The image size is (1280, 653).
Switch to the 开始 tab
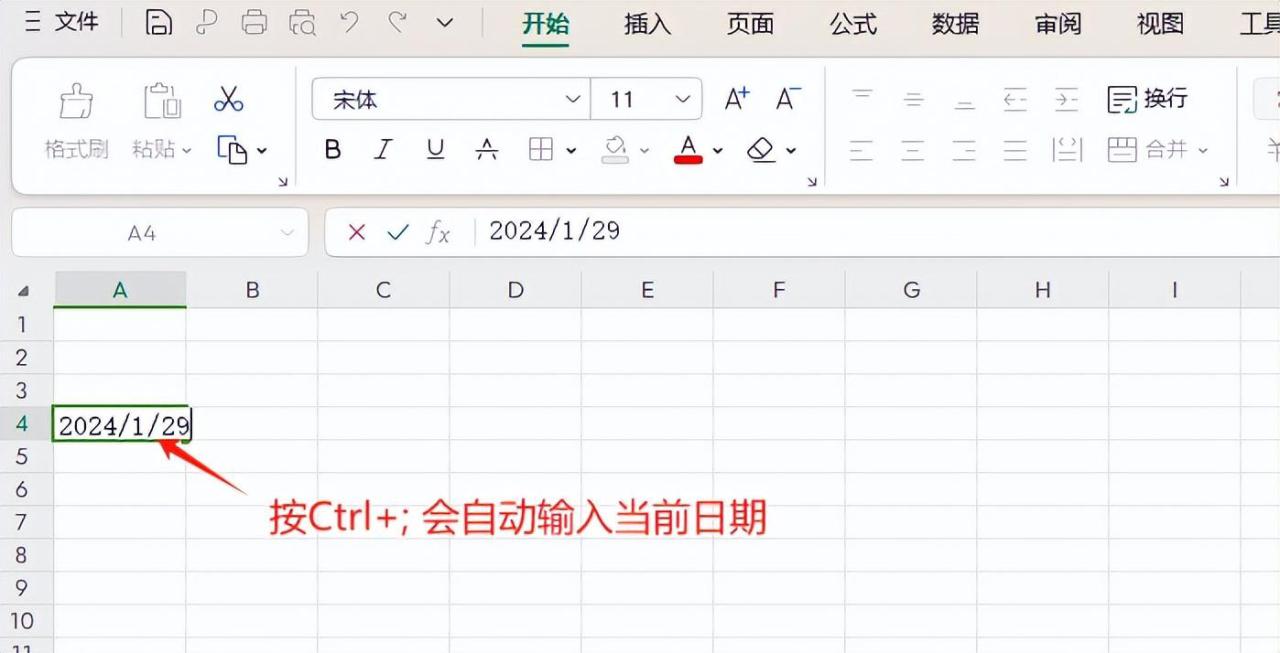click(546, 23)
